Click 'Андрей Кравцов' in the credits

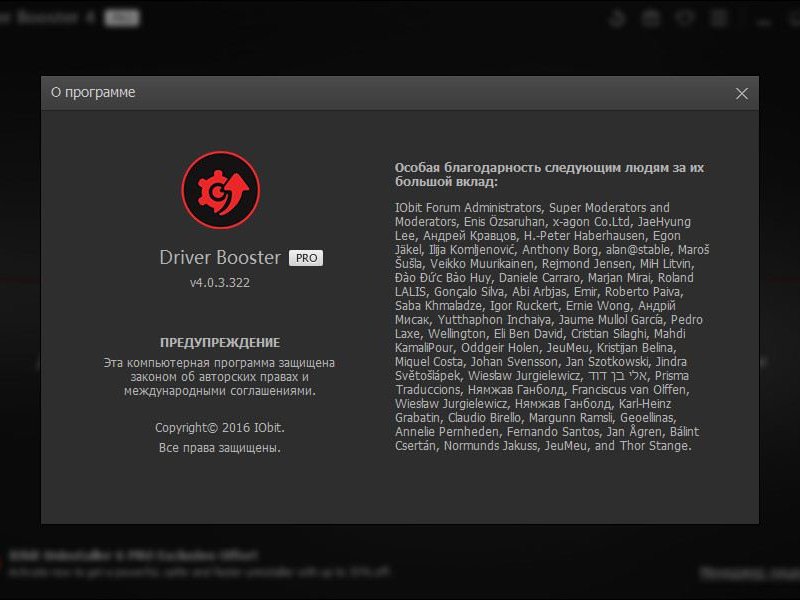point(469,236)
